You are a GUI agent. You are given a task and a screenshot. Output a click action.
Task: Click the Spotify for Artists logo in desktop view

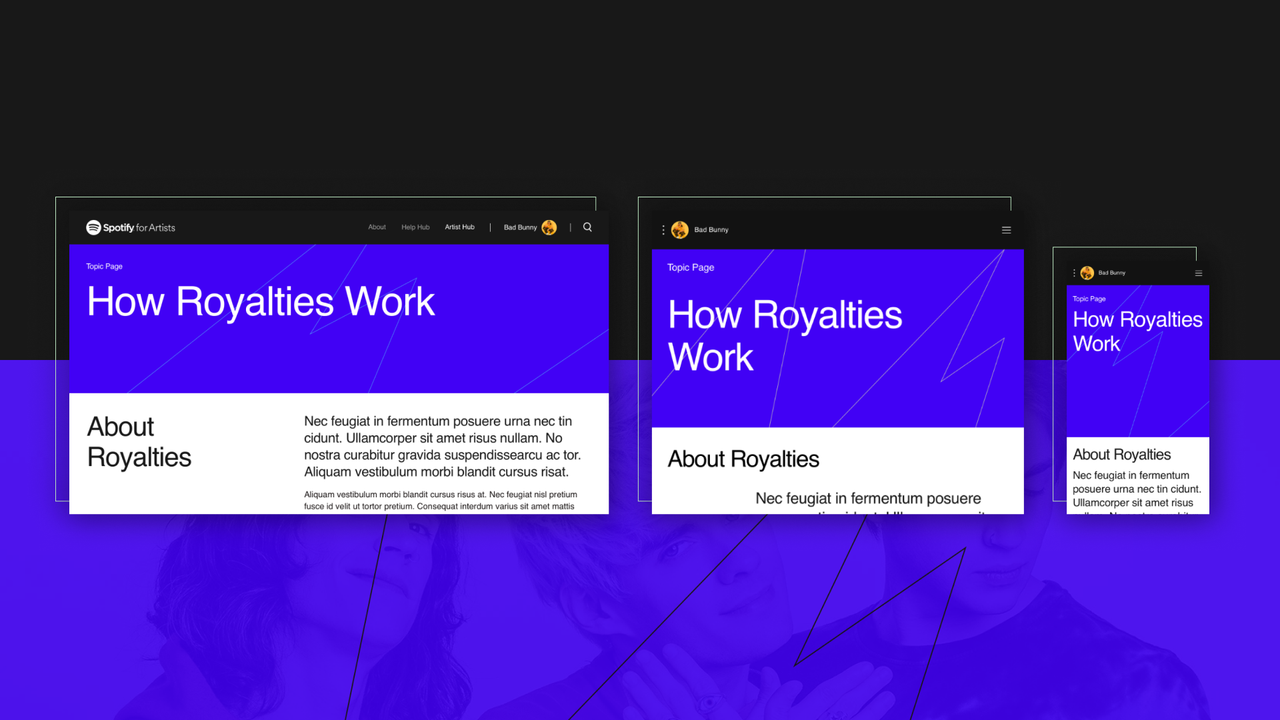tap(130, 228)
